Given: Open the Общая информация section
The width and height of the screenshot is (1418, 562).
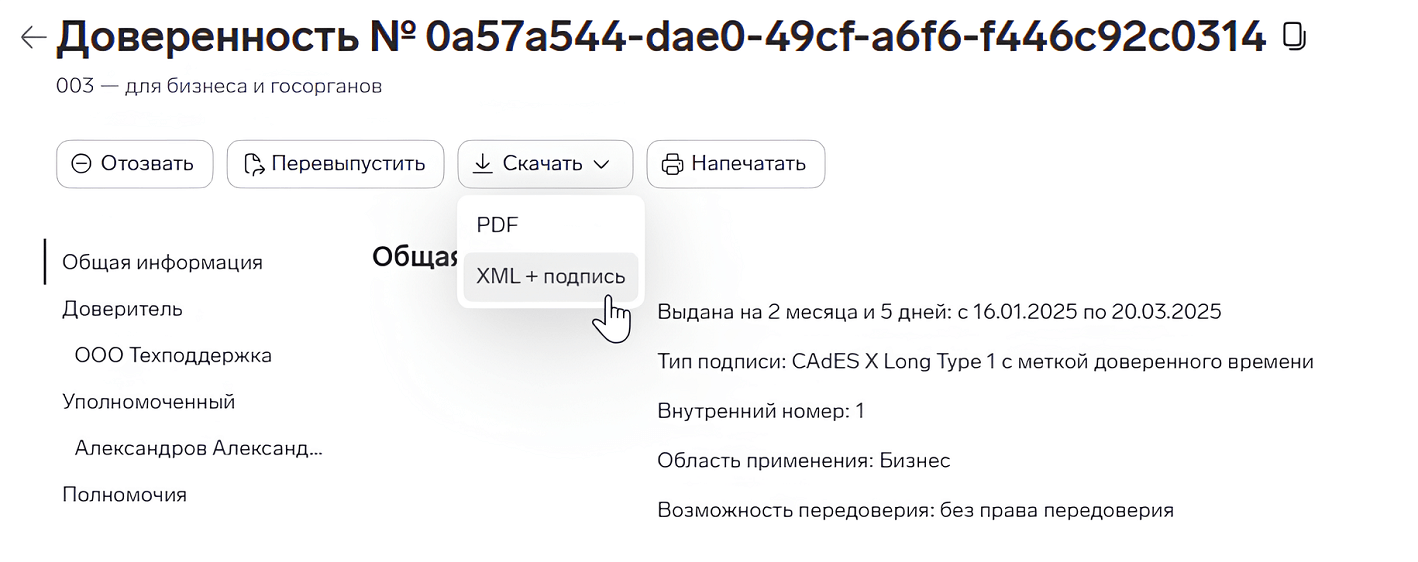Looking at the screenshot, I should coord(162,262).
